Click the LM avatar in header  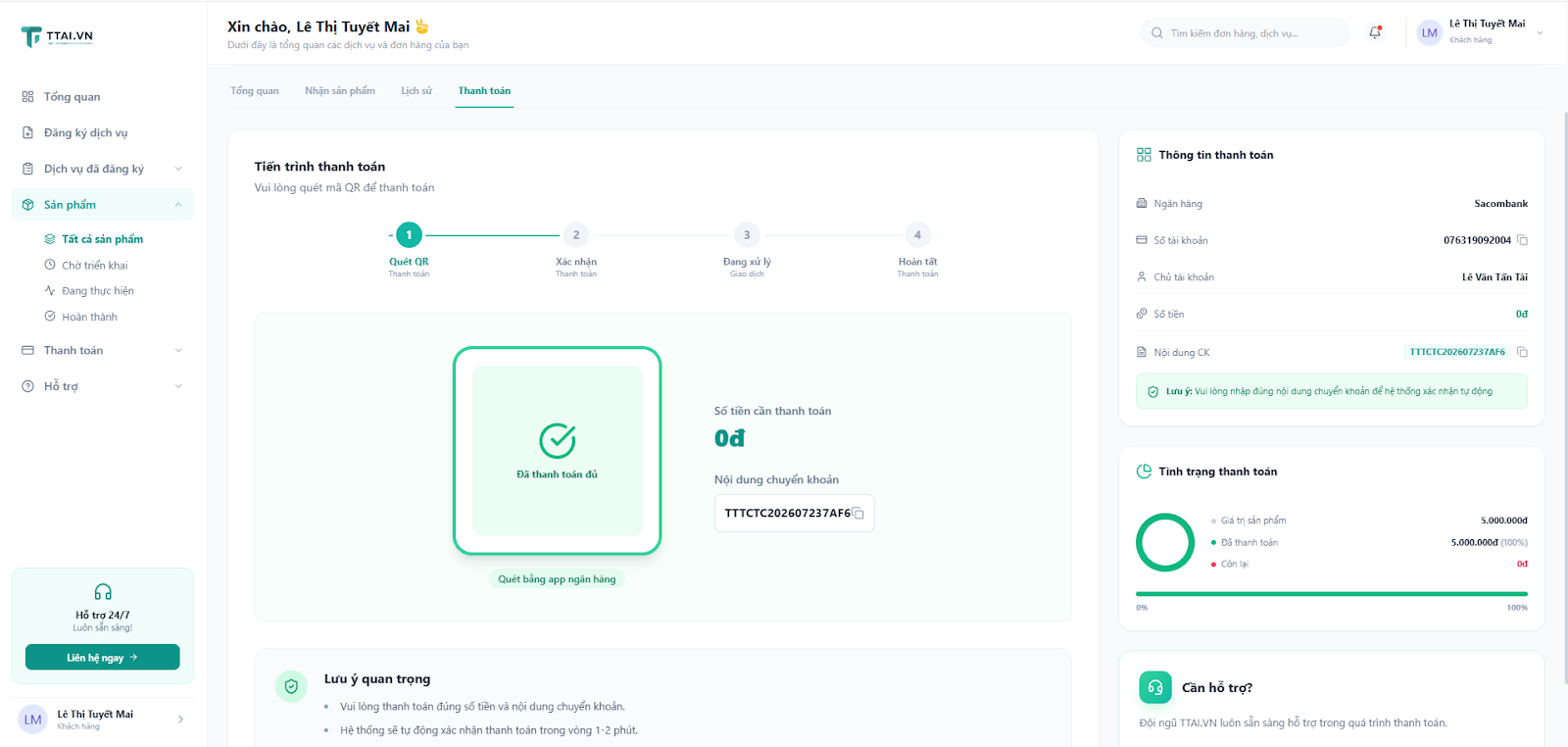pyautogui.click(x=1430, y=33)
